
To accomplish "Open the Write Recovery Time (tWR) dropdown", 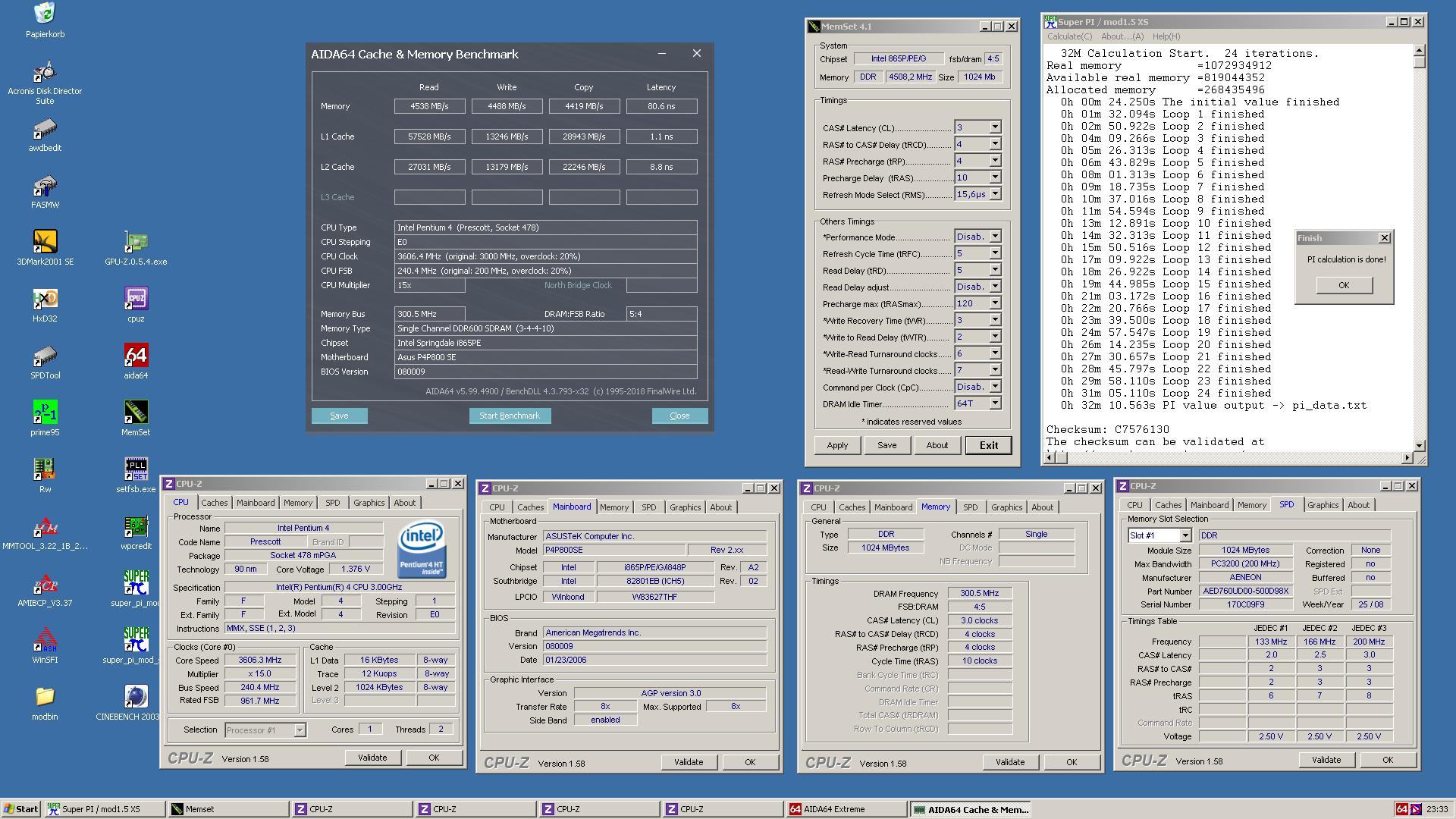I will coord(995,320).
